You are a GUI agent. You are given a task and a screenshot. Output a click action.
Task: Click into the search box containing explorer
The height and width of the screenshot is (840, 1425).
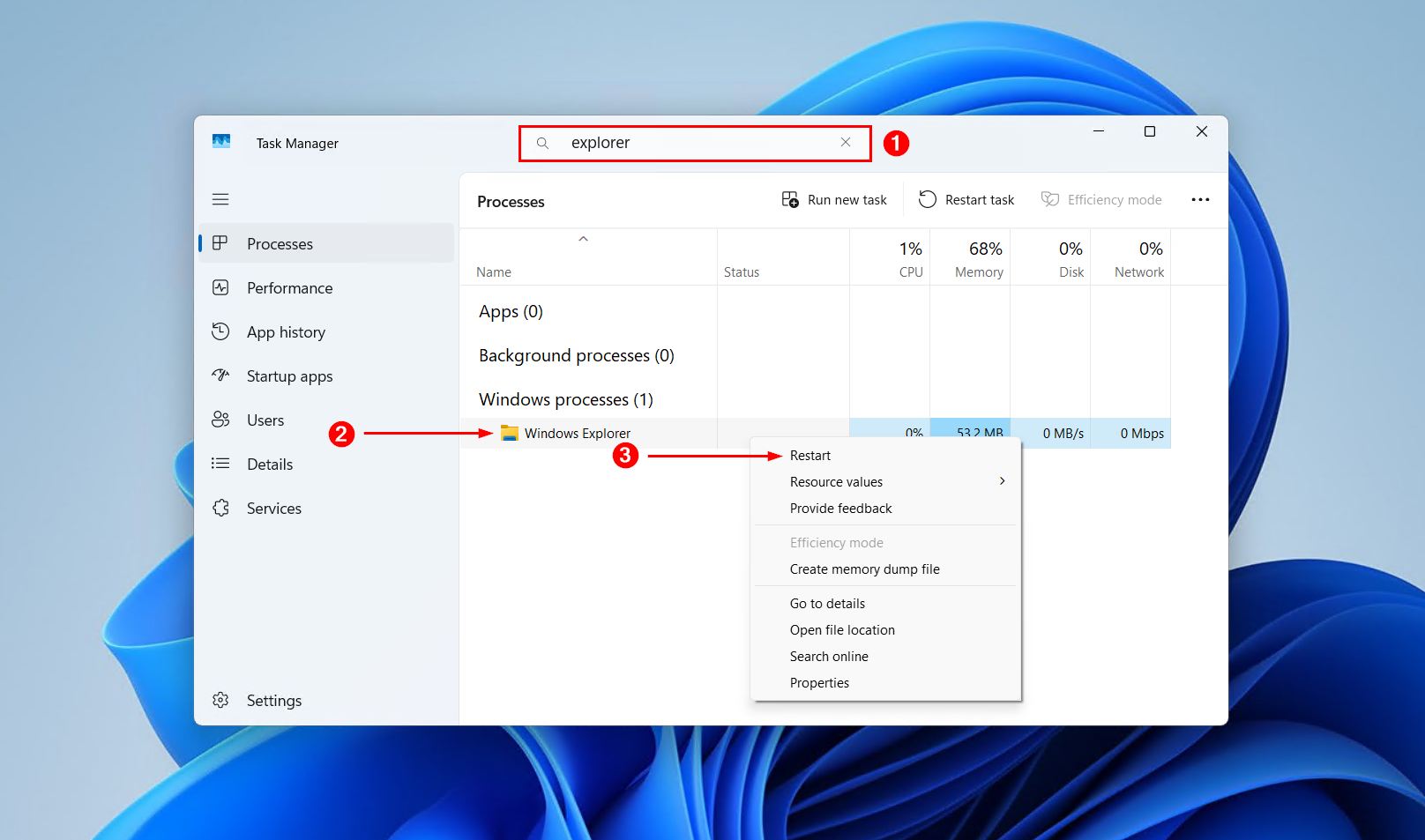(x=695, y=143)
